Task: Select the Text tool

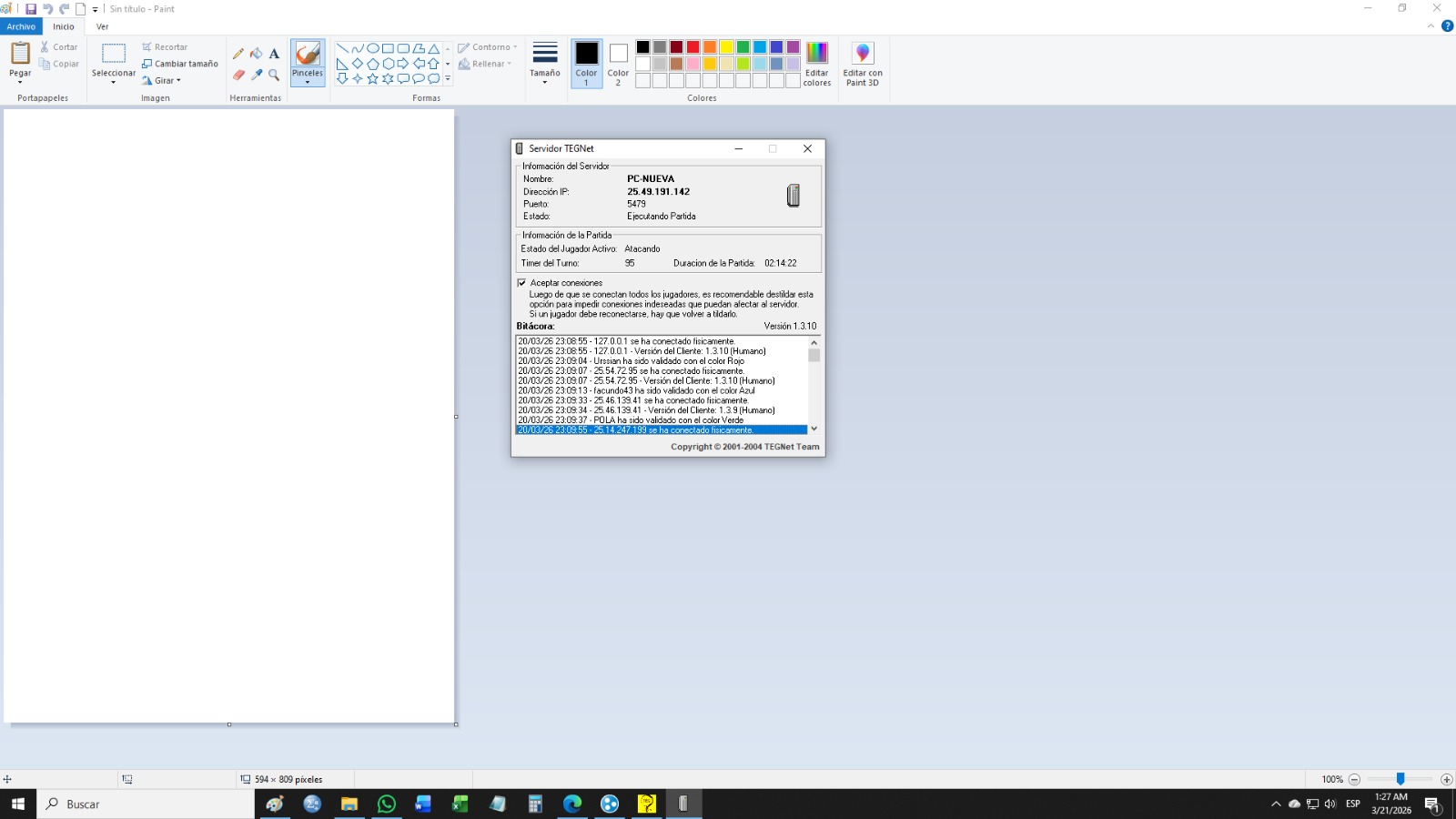Action: click(x=274, y=54)
